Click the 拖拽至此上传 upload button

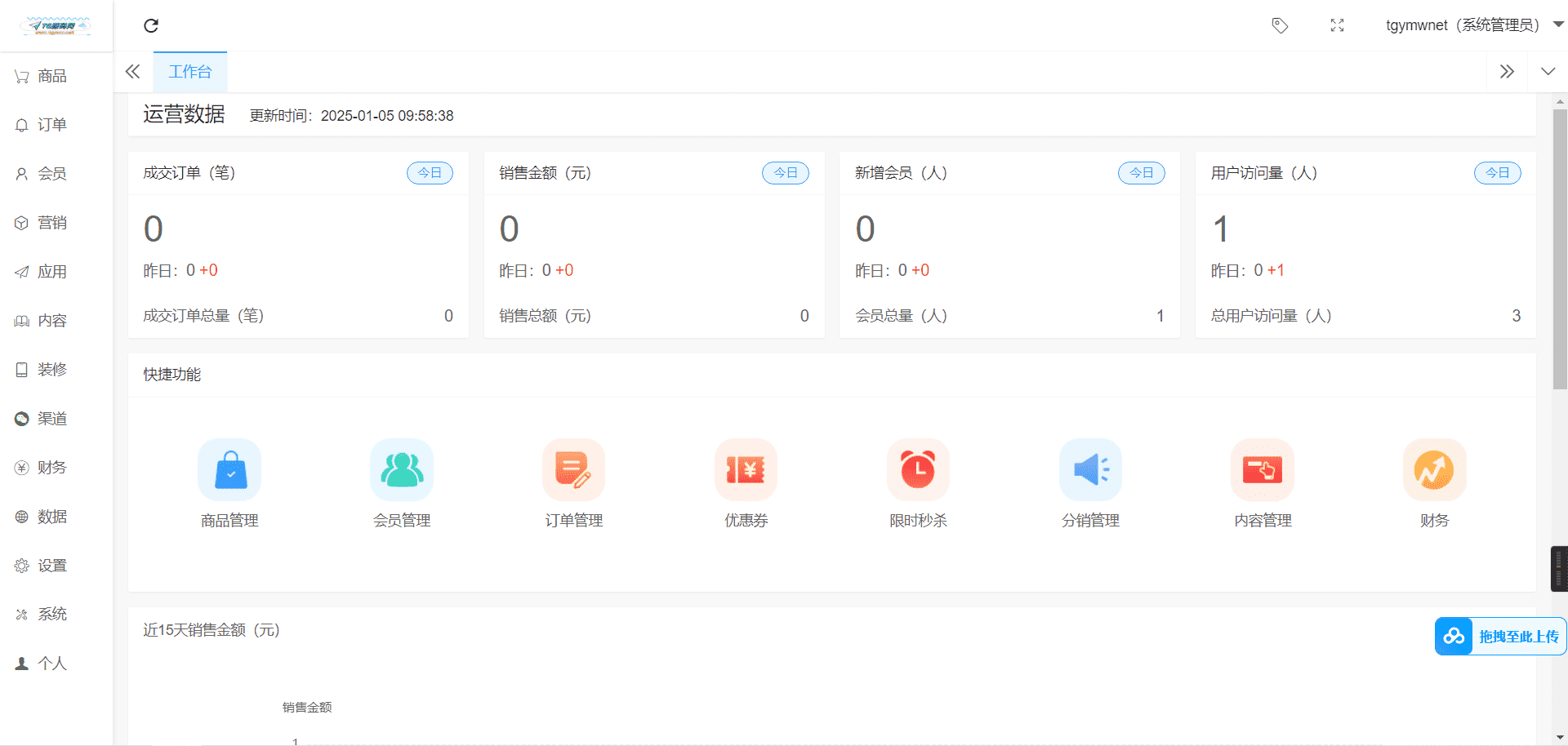pos(1500,637)
